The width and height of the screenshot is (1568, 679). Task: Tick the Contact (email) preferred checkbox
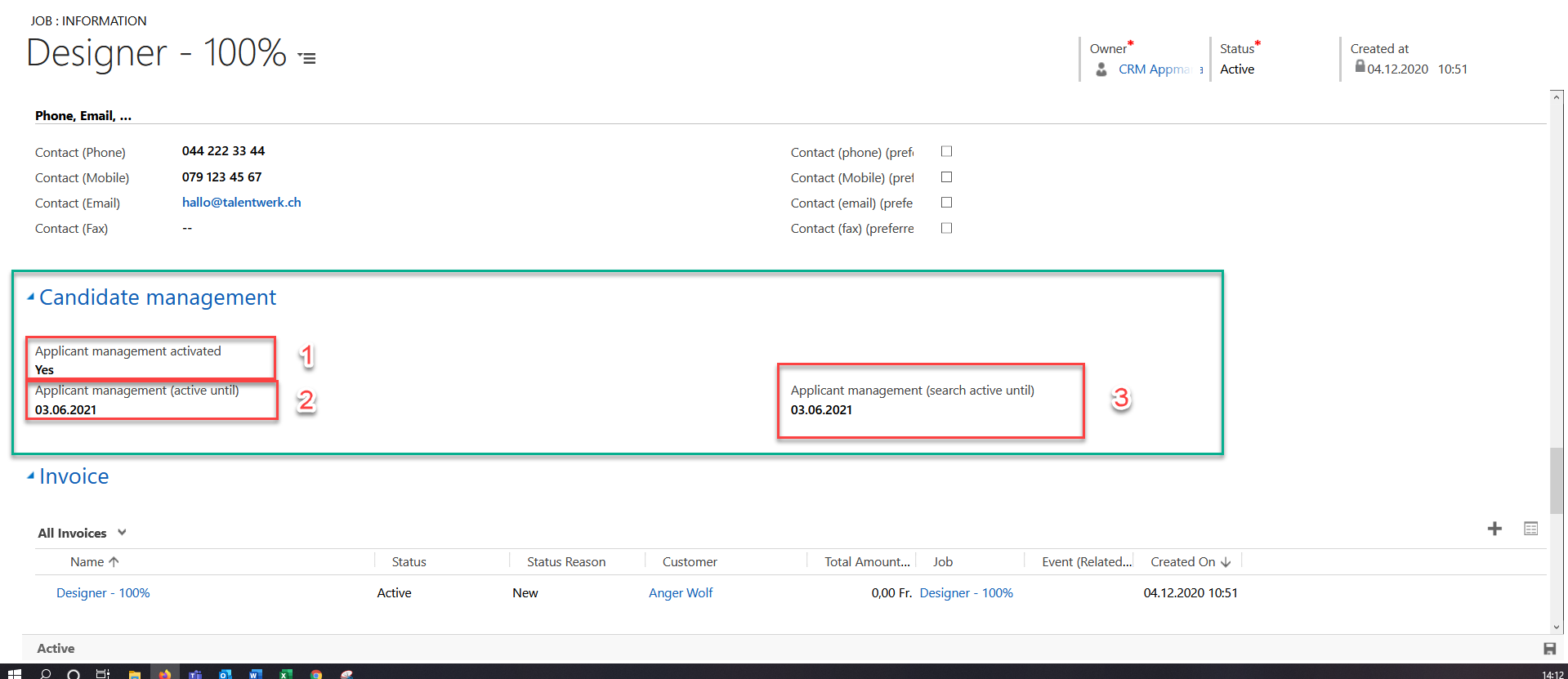click(x=946, y=202)
